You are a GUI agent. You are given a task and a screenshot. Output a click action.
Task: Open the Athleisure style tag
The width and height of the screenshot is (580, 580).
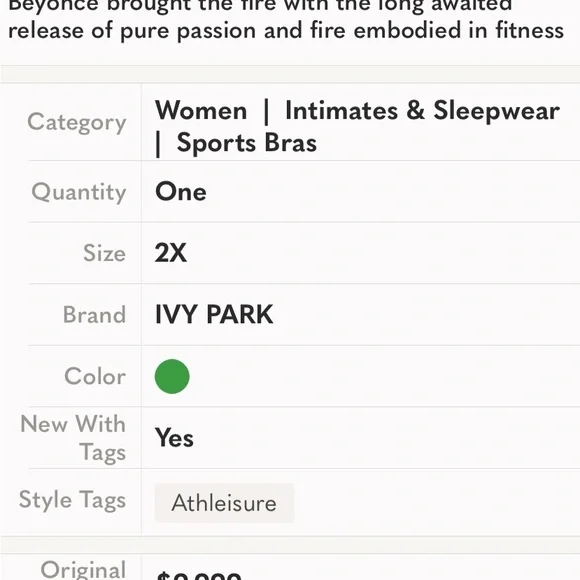224,503
